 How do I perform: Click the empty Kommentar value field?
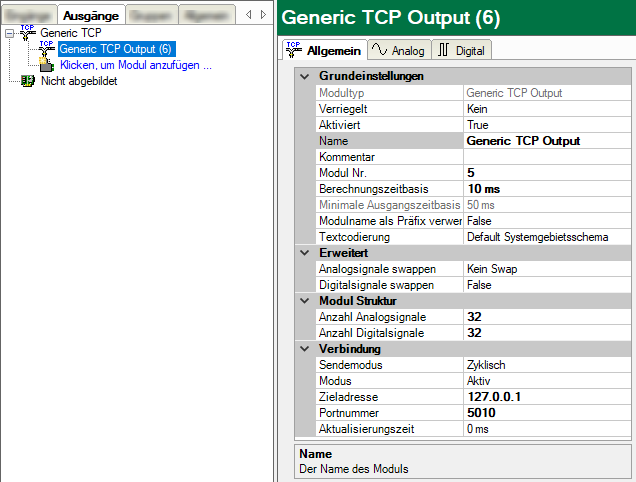pyautogui.click(x=547, y=157)
